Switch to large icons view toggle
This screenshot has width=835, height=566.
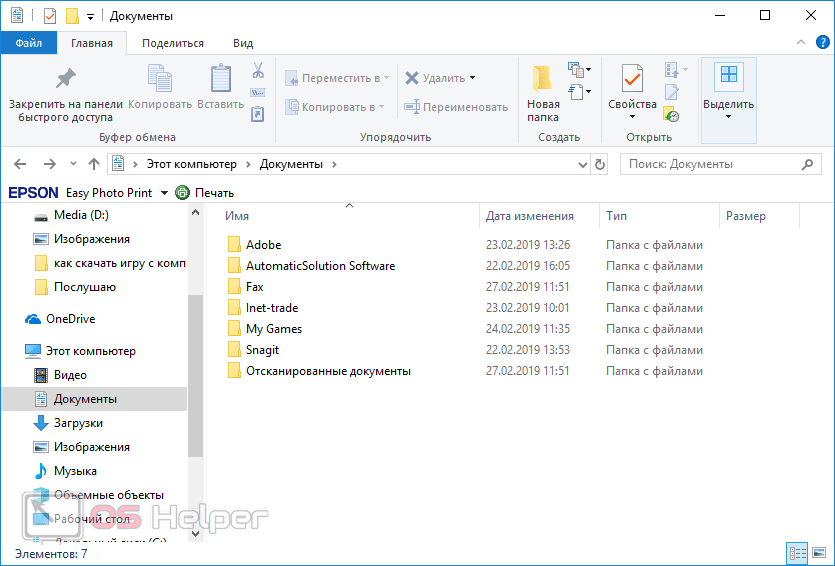[x=819, y=553]
